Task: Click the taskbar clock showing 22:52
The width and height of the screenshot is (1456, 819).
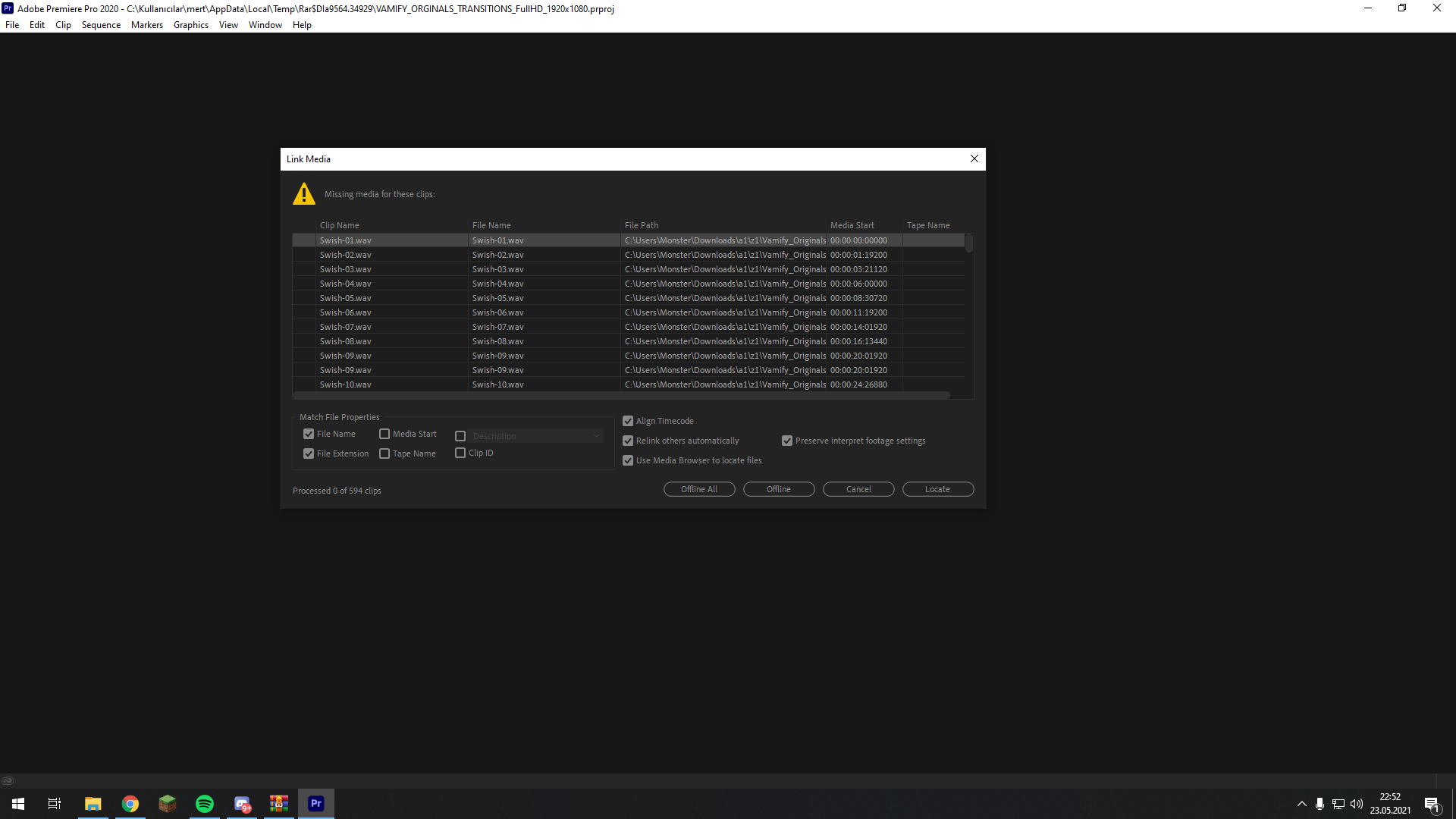Action: tap(1390, 804)
